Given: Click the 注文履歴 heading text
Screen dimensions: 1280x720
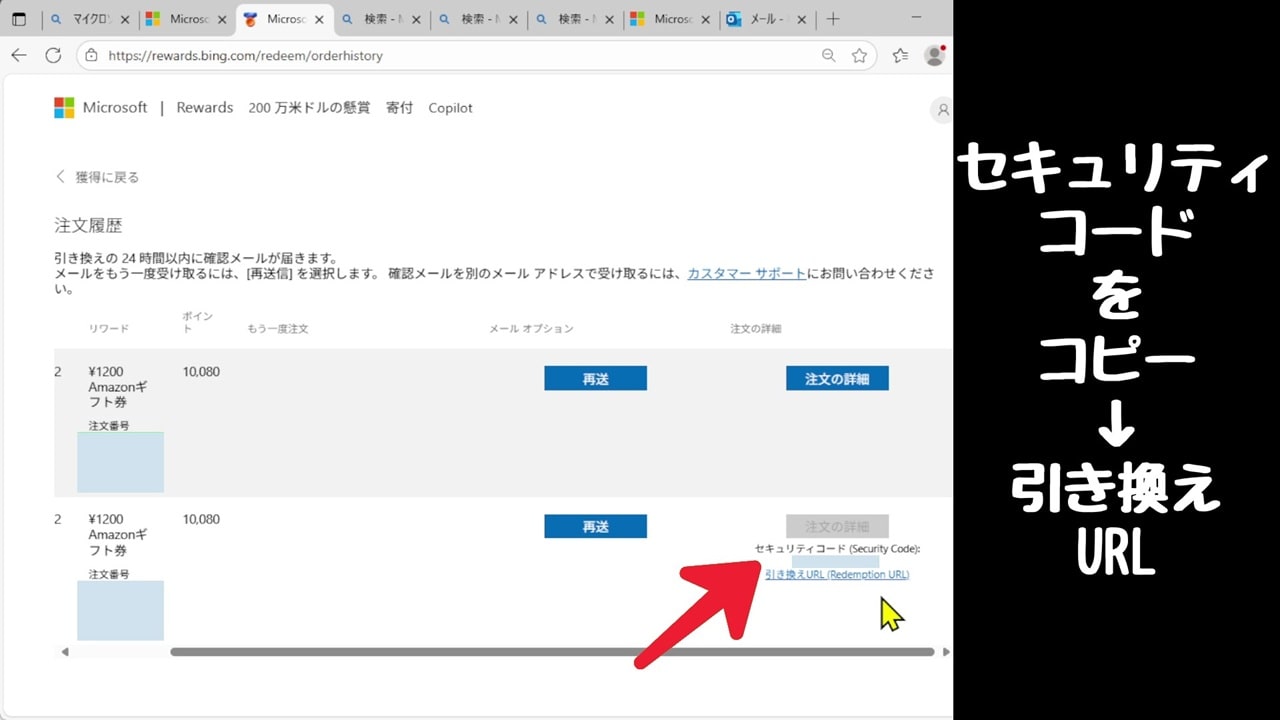Looking at the screenshot, I should point(88,226).
